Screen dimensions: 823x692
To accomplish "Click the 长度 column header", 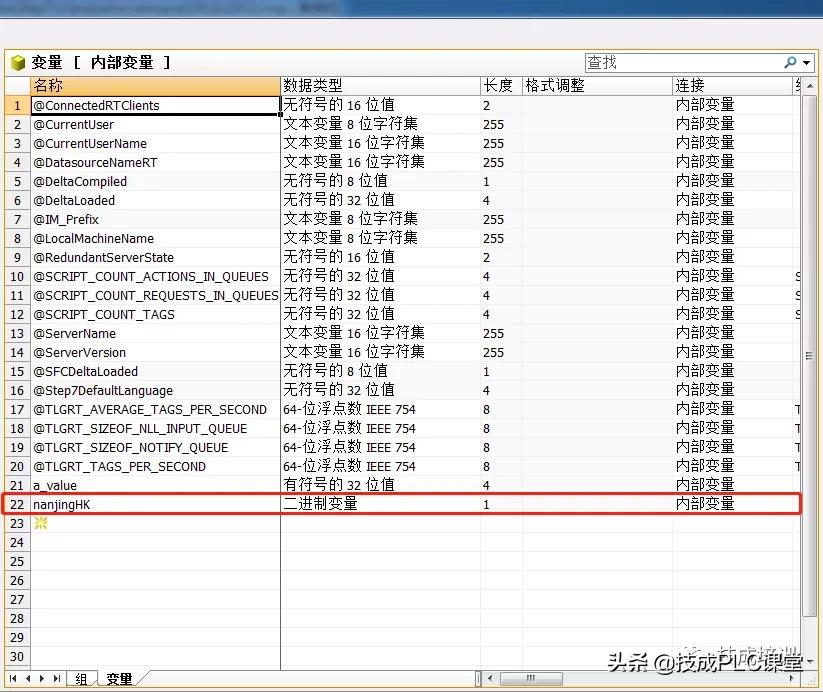I will coord(499,85).
